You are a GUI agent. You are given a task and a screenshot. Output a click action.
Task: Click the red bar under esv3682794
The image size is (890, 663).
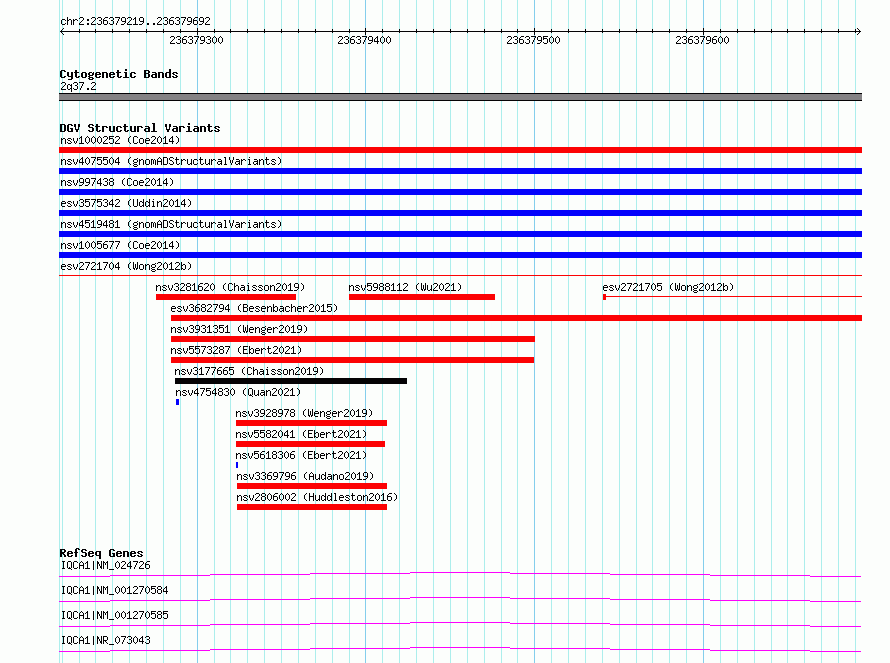pyautogui.click(x=517, y=318)
